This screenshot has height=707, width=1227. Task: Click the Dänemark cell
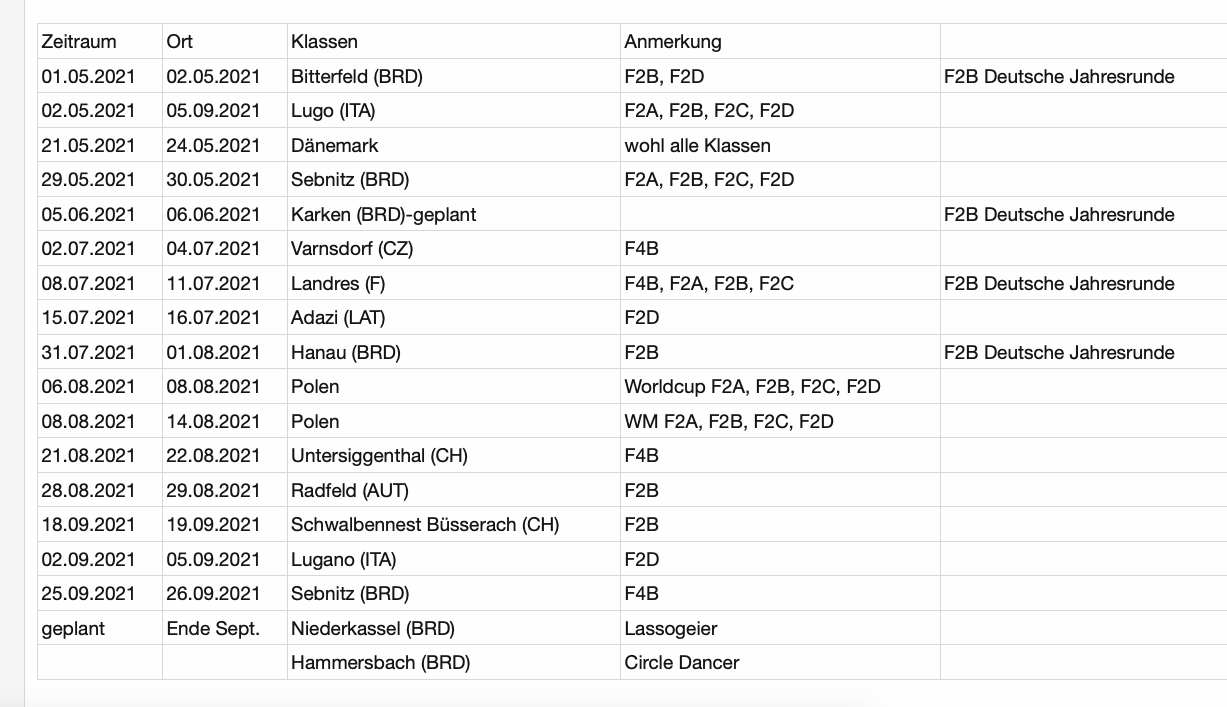pos(453,145)
